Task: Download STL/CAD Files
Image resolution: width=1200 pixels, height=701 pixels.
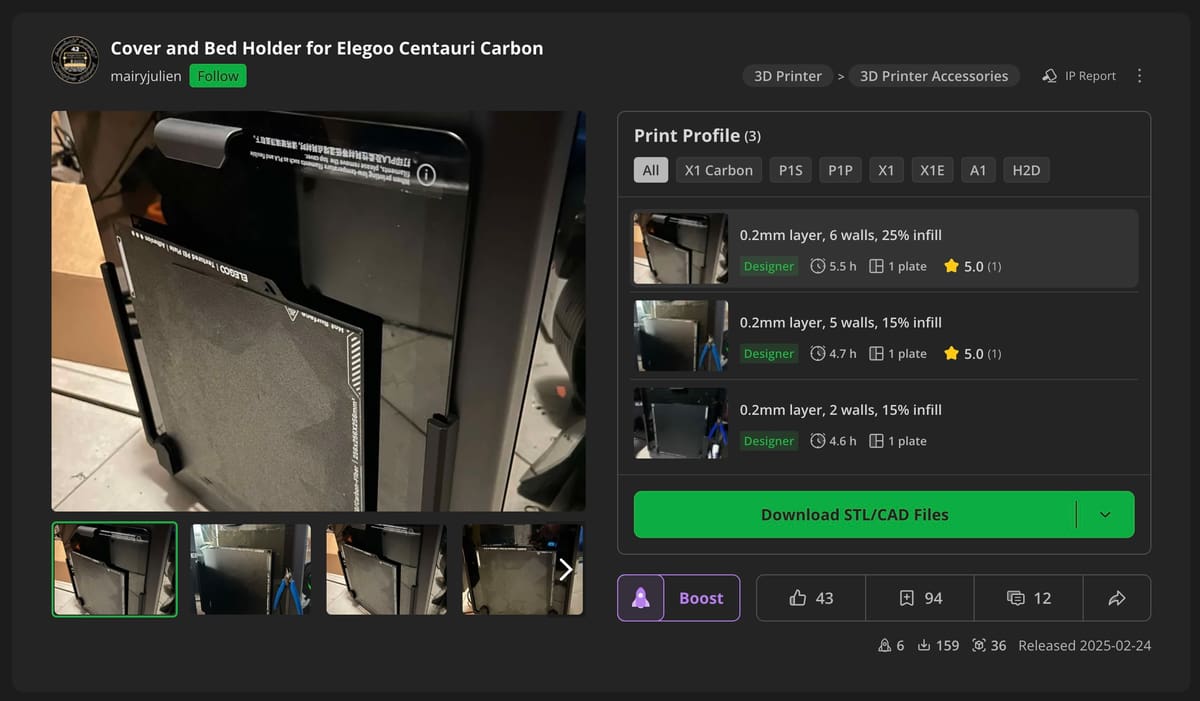Action: pos(855,515)
